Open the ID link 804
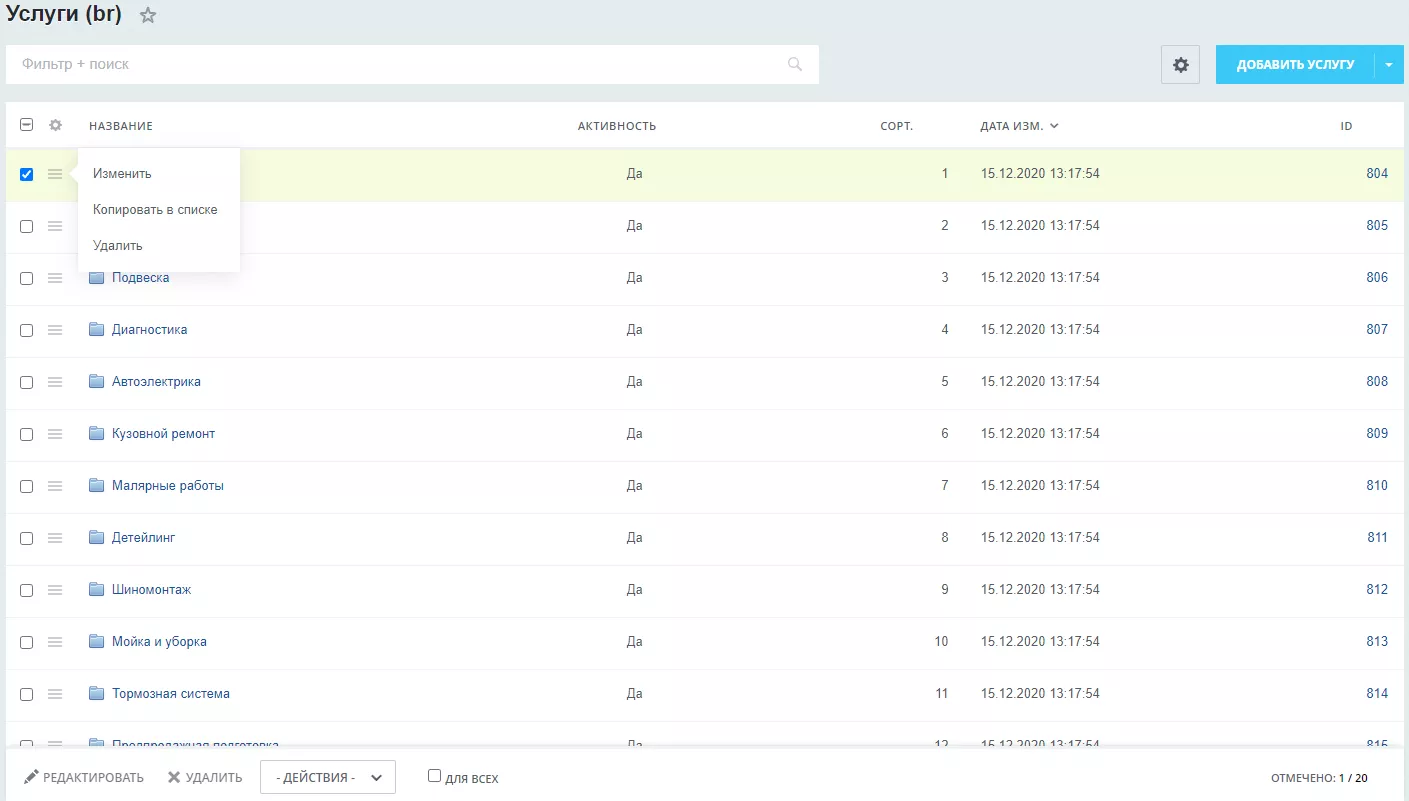 tap(1377, 174)
